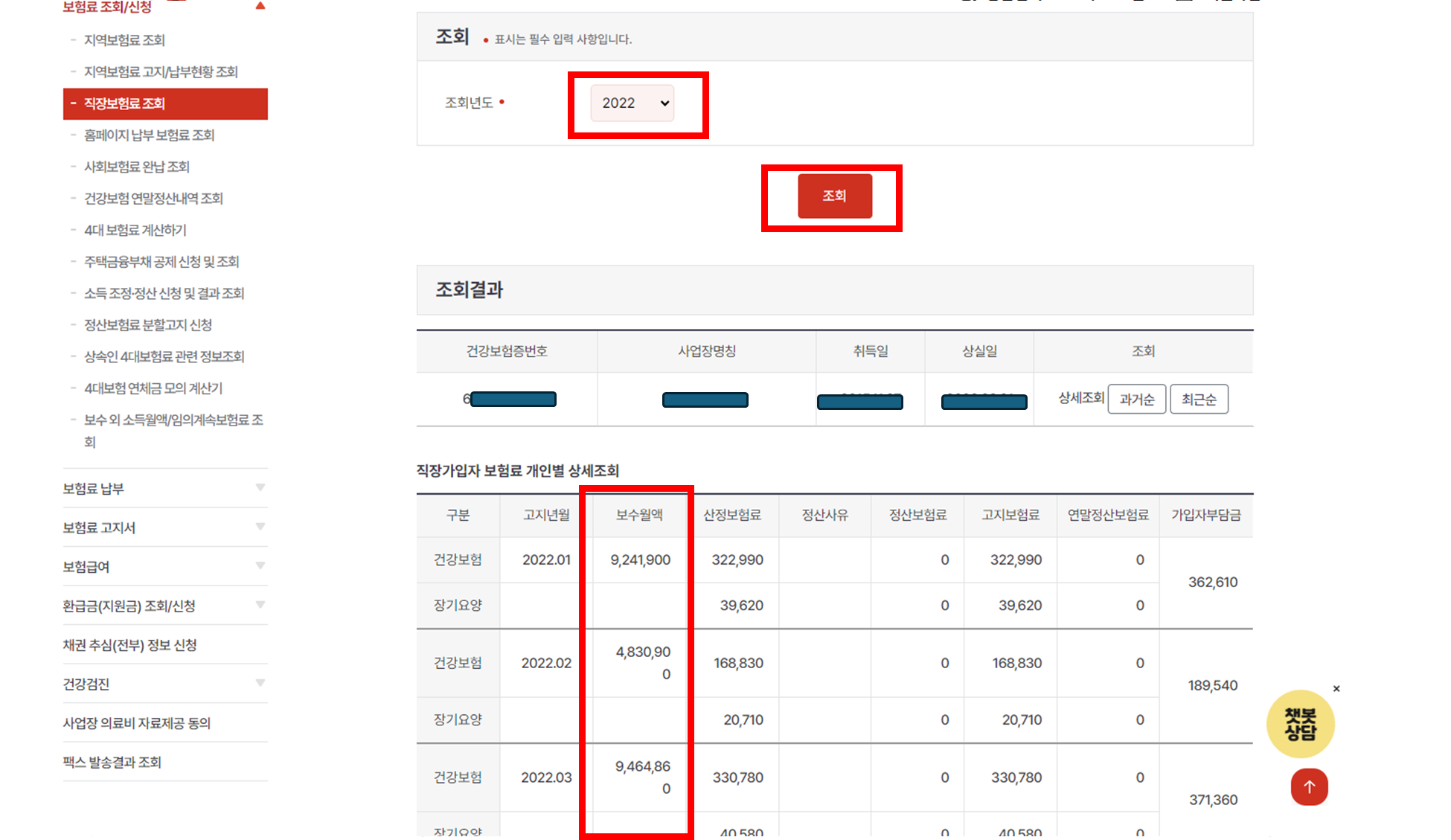Viewport: 1451px width, 840px height.
Task: Sort results by 과거순 oldest first
Action: 1136,399
